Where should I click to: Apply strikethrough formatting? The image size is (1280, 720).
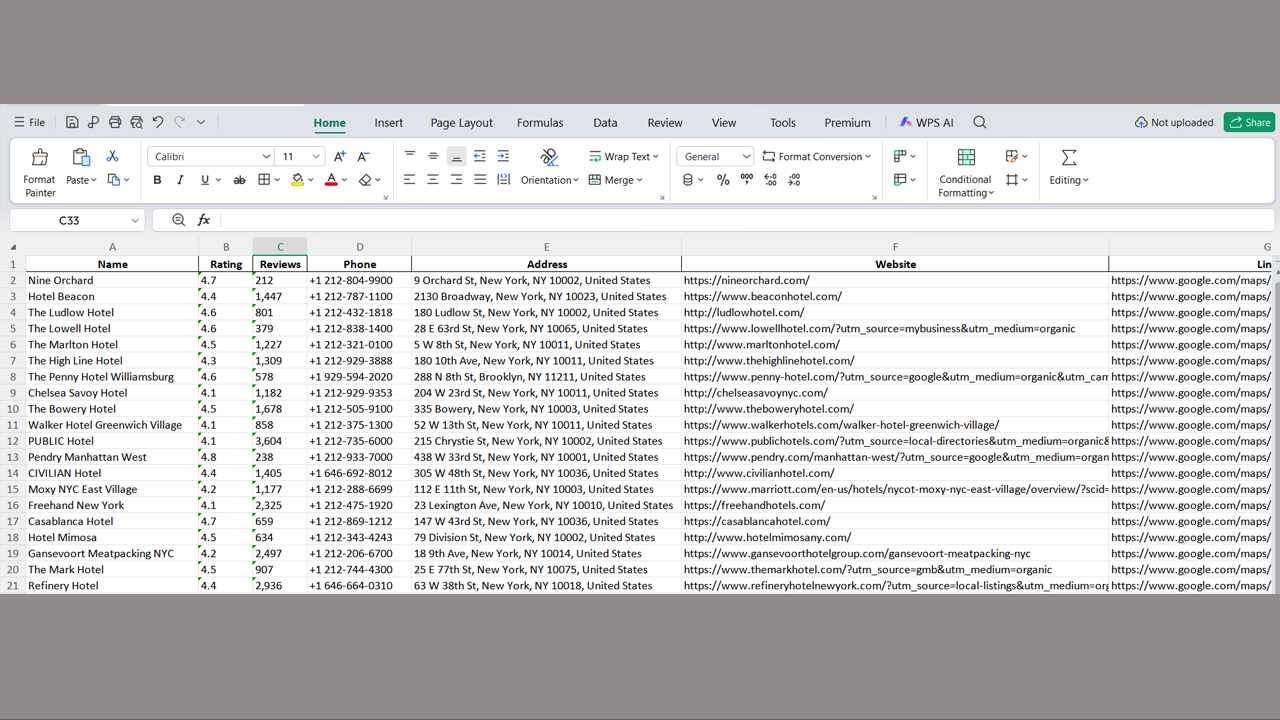tap(239, 180)
